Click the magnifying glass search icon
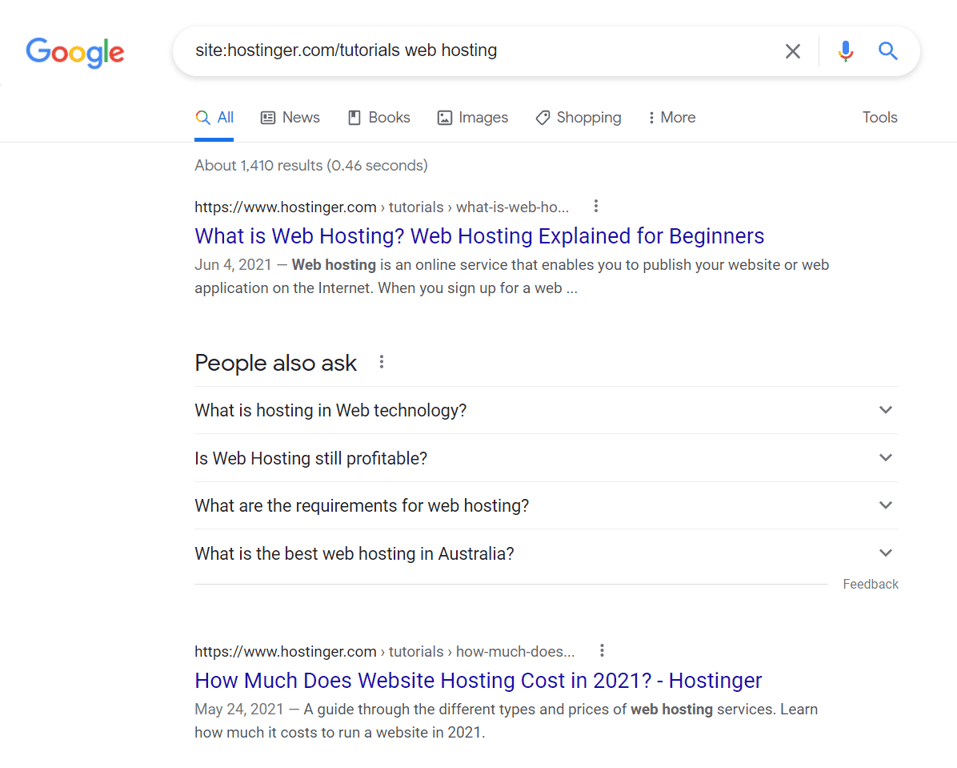 pyautogui.click(x=888, y=51)
